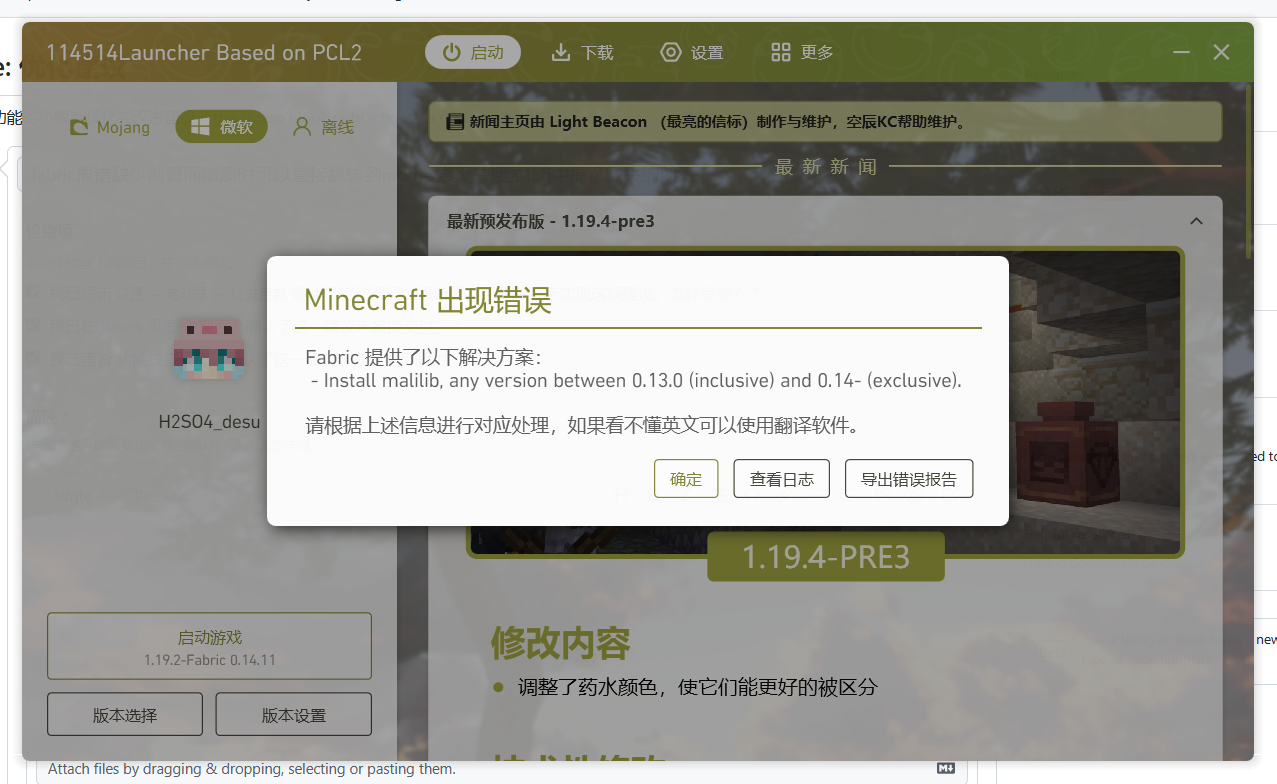Click the settings gear hexagon icon
This screenshot has height=784, width=1277.
click(670, 52)
